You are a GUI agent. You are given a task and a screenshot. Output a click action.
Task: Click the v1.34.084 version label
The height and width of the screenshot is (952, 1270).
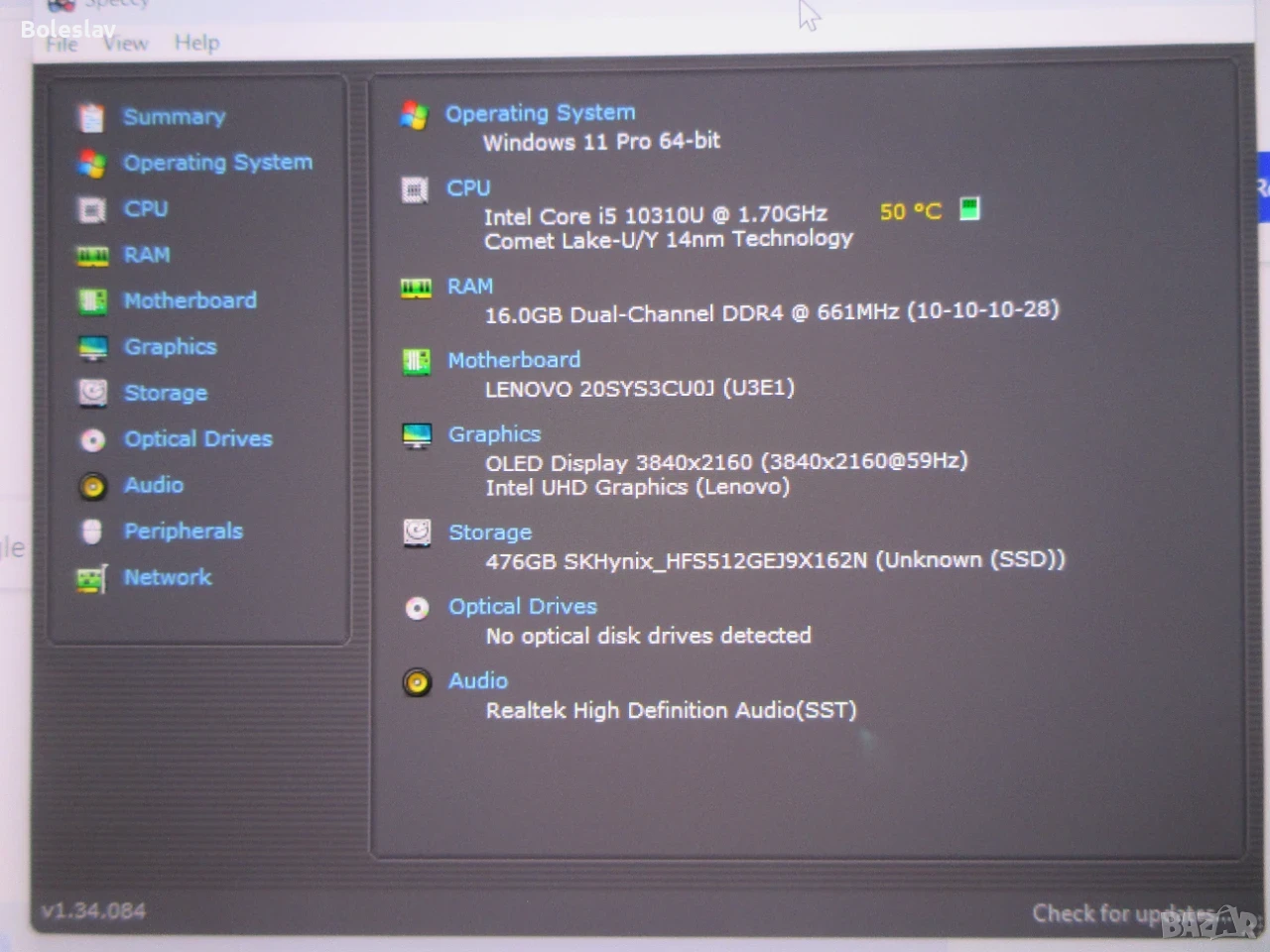[x=94, y=911]
